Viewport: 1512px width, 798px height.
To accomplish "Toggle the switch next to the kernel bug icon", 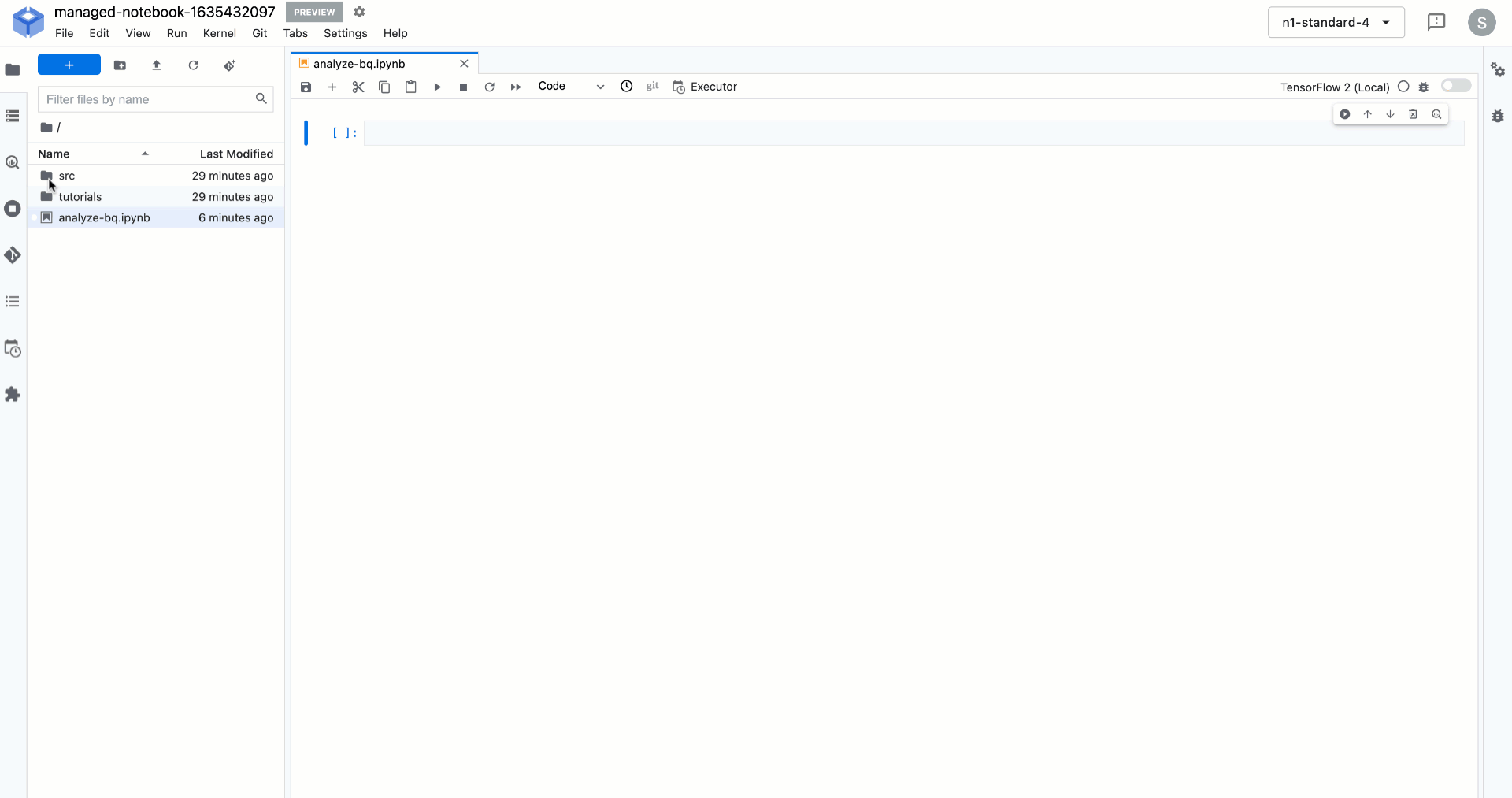I will pyautogui.click(x=1456, y=86).
